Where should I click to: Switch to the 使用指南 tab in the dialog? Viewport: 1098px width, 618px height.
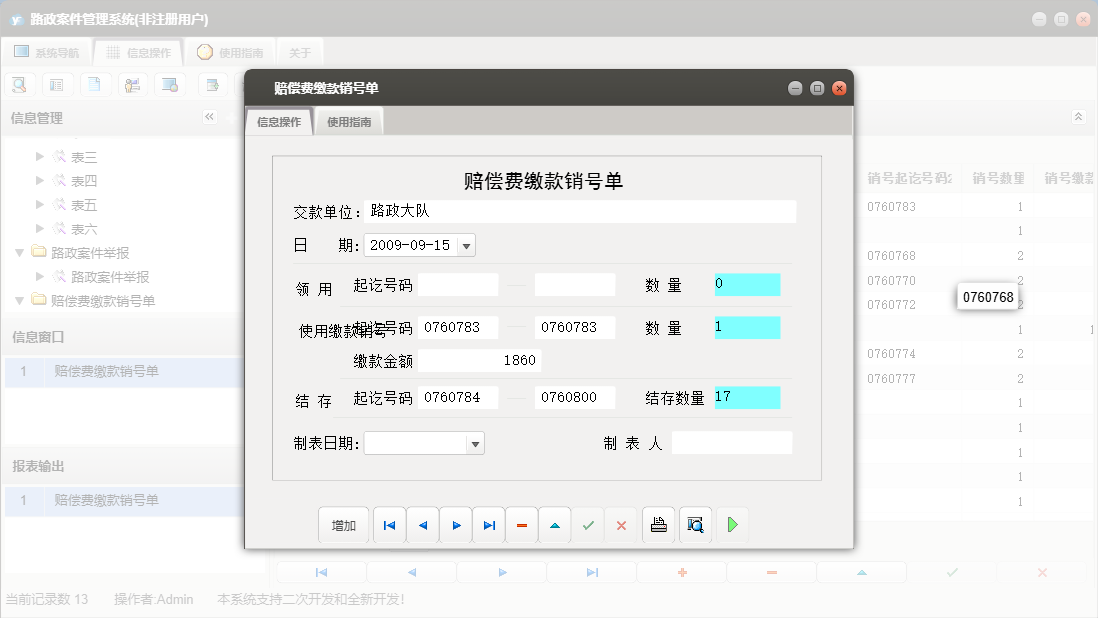point(351,120)
